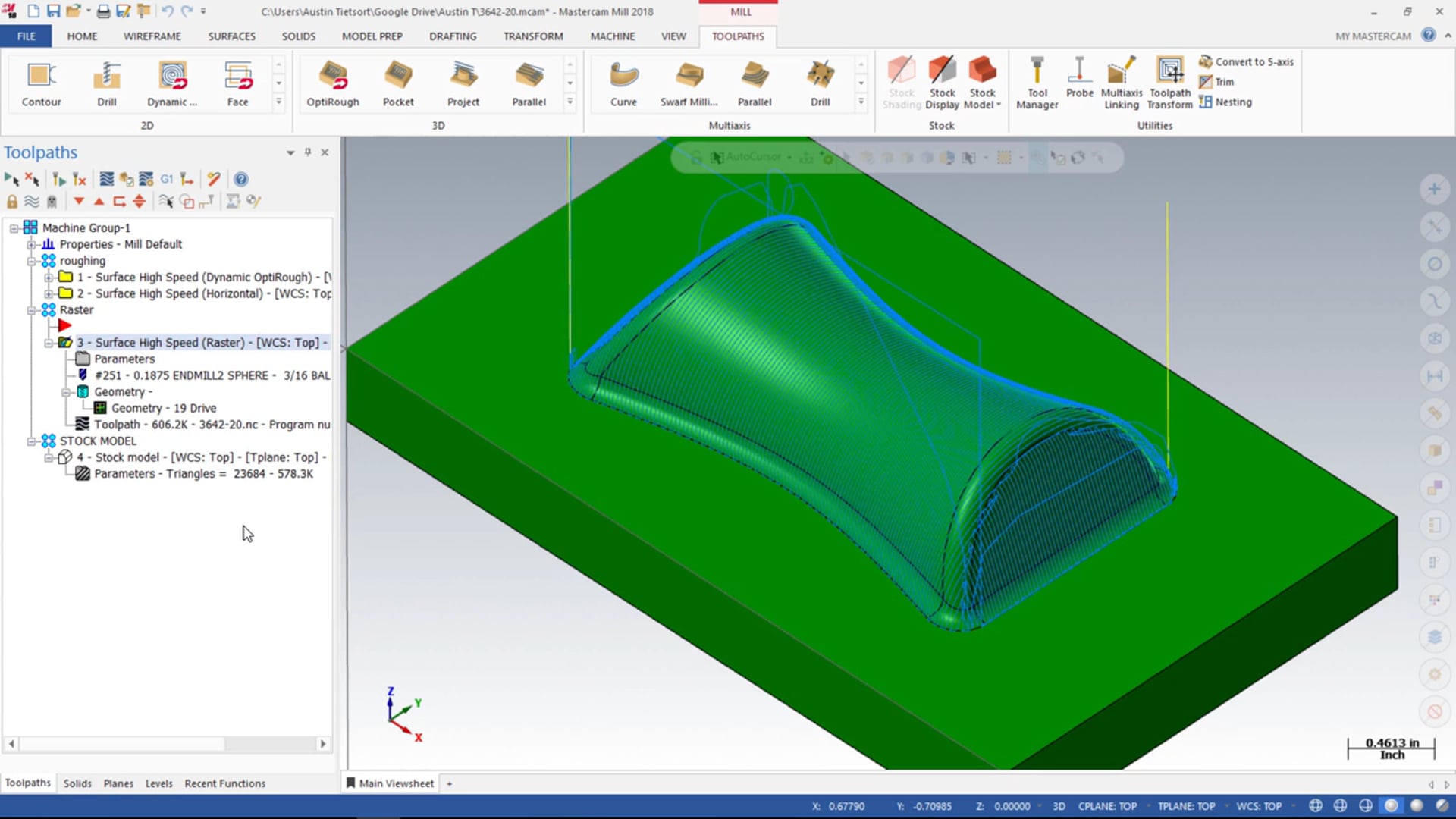
Task: Open the TOOLPATHS ribbon tab
Action: click(x=737, y=36)
